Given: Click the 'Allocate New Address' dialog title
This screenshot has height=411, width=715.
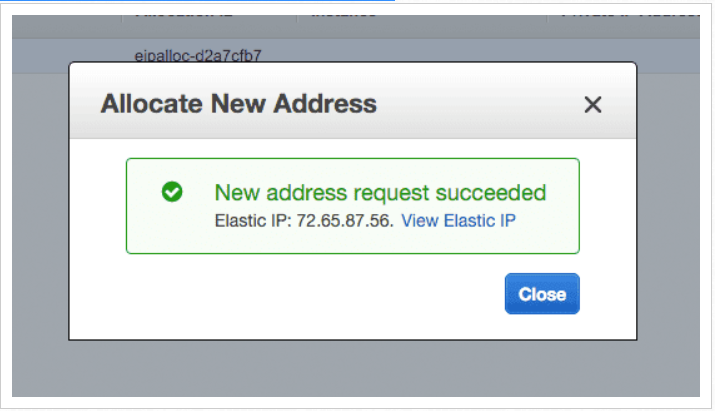Looking at the screenshot, I should pos(238,104).
